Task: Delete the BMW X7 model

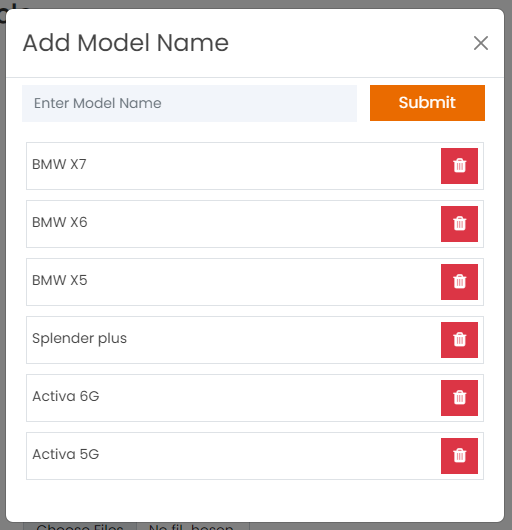Action: [459, 166]
